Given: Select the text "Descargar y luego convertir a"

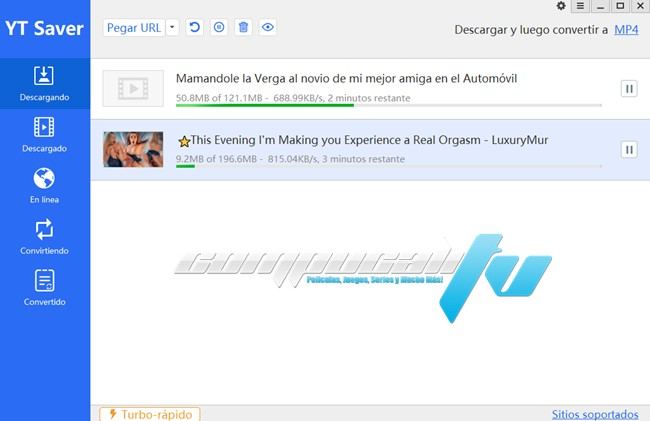Looking at the screenshot, I should 531,30.
